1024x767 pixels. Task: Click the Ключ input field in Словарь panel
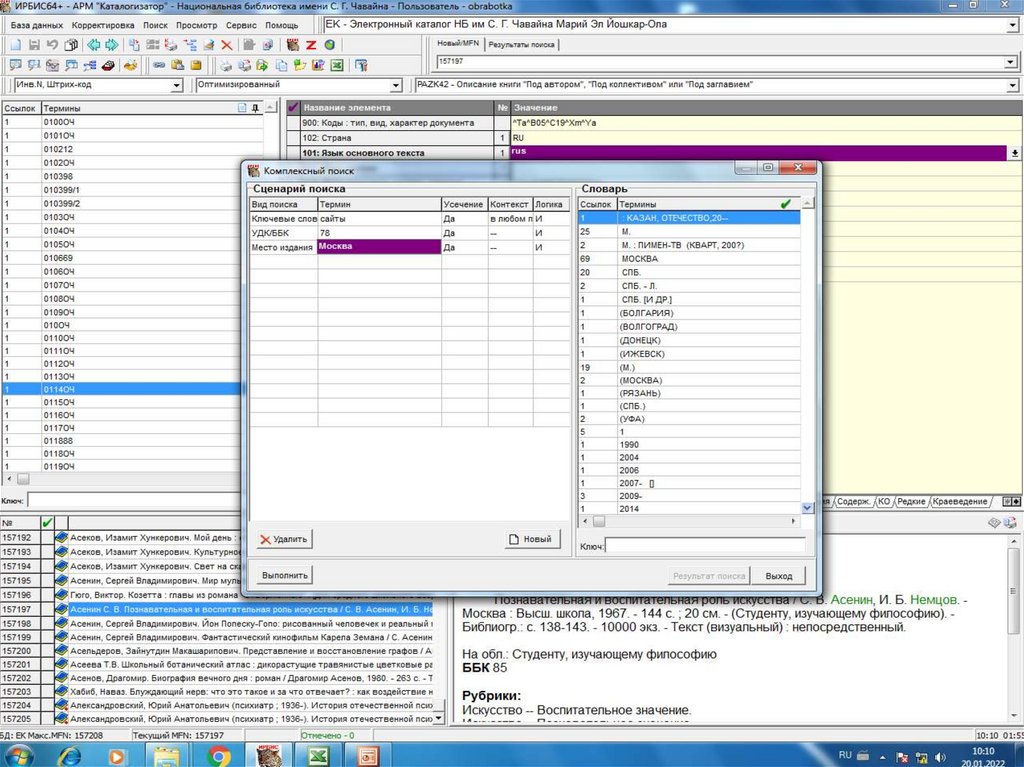tap(705, 546)
